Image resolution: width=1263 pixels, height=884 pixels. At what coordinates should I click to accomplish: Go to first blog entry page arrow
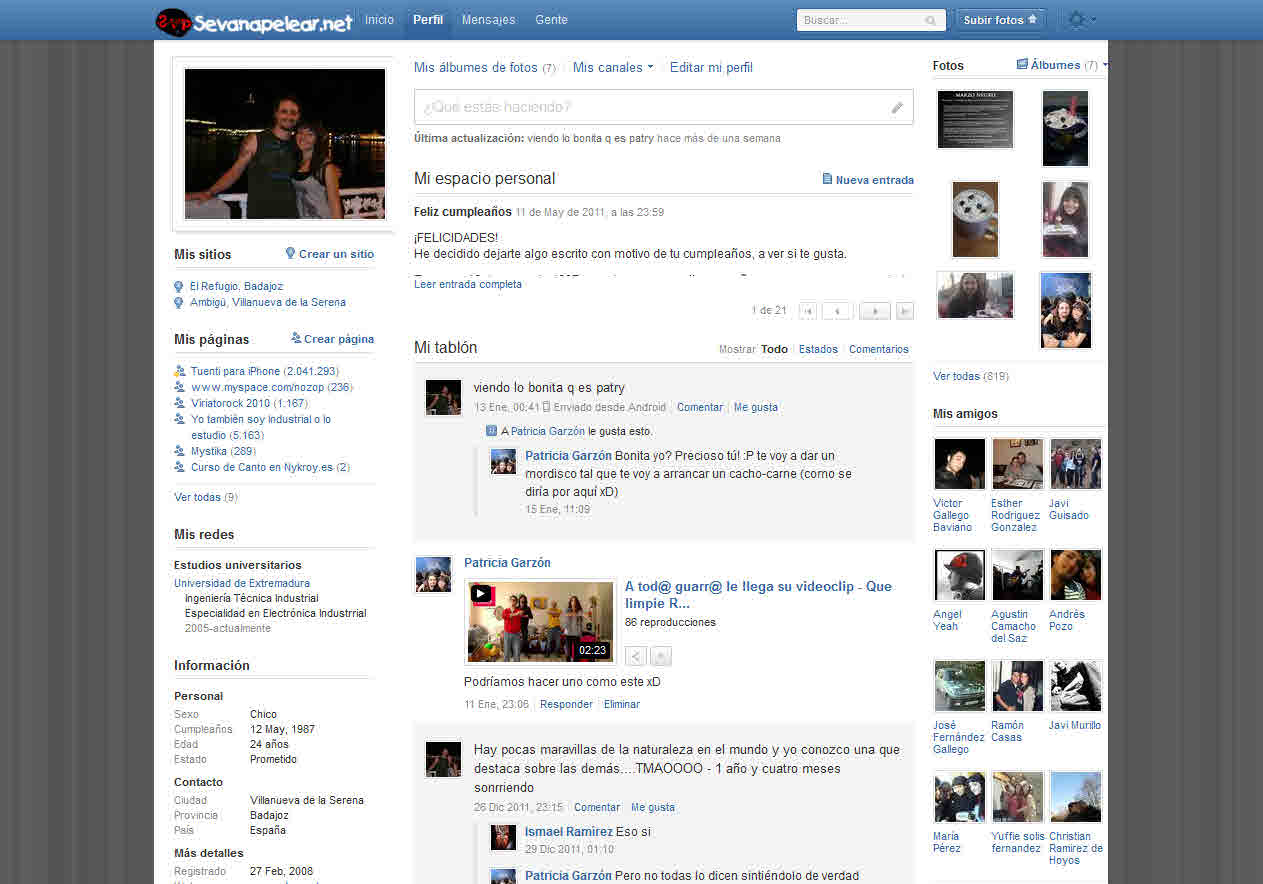807,311
